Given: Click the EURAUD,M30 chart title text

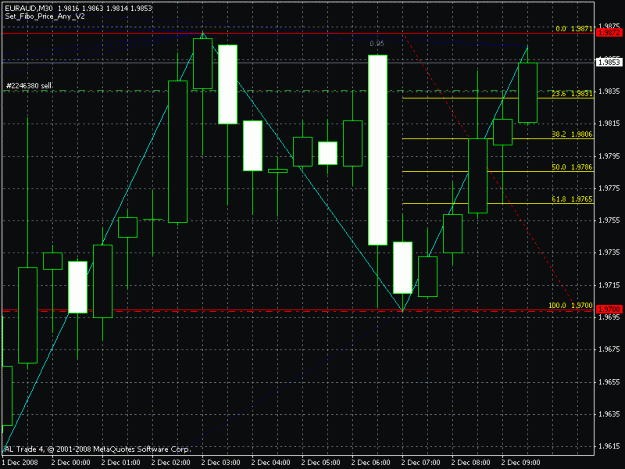Looking at the screenshot, I should (x=78, y=8).
